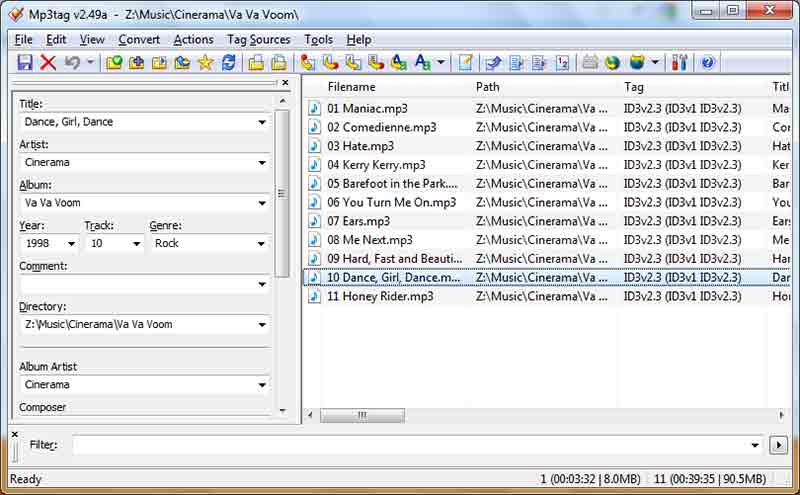800x495 pixels.
Task: Open the Filter history dropdown arrow
Action: [x=755, y=445]
